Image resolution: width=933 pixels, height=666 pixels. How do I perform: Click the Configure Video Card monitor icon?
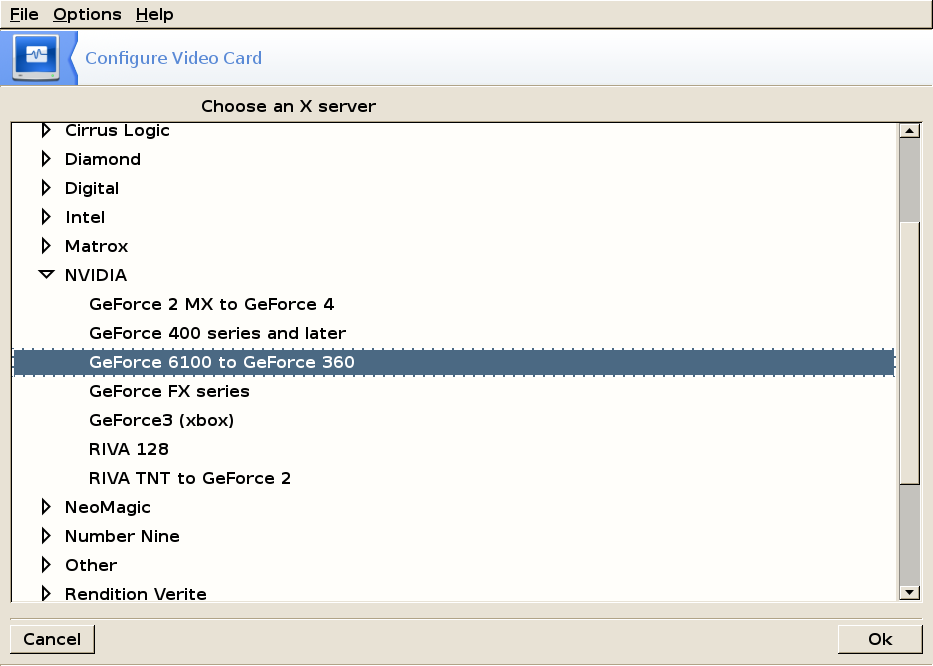tap(37, 58)
